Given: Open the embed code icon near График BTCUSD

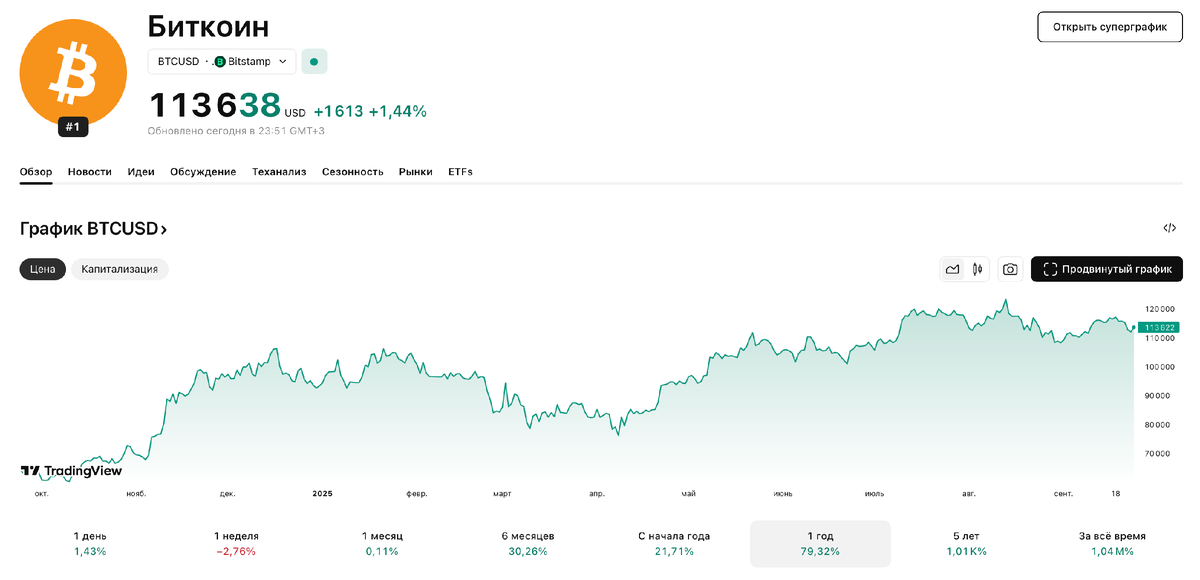Looking at the screenshot, I should pyautogui.click(x=1170, y=228).
